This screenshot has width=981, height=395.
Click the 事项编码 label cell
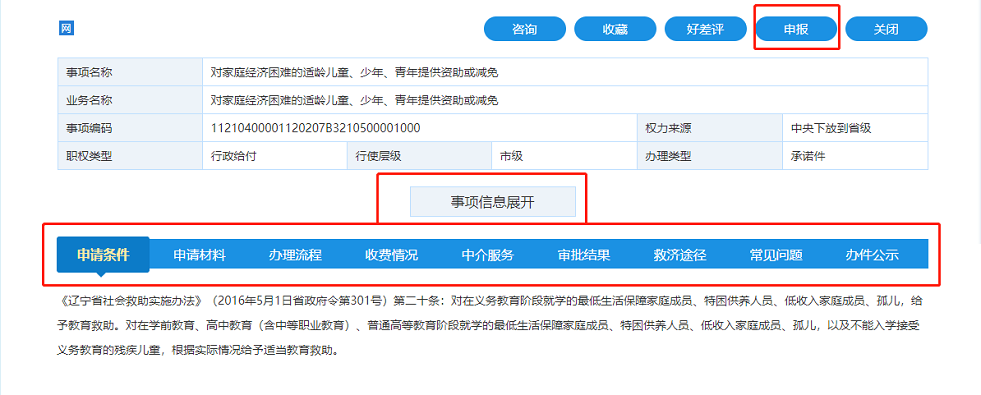[x=130, y=128]
